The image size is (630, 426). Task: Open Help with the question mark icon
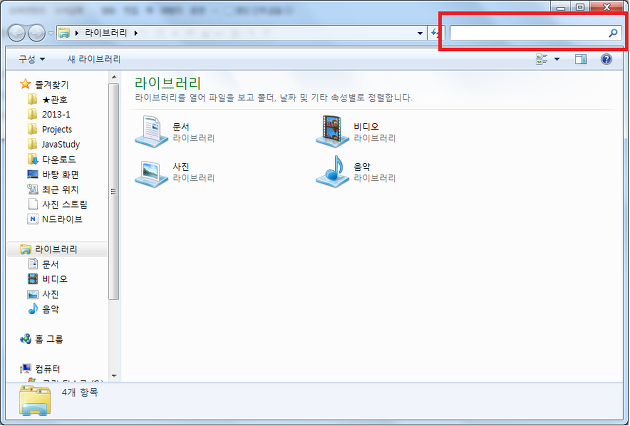[606, 59]
